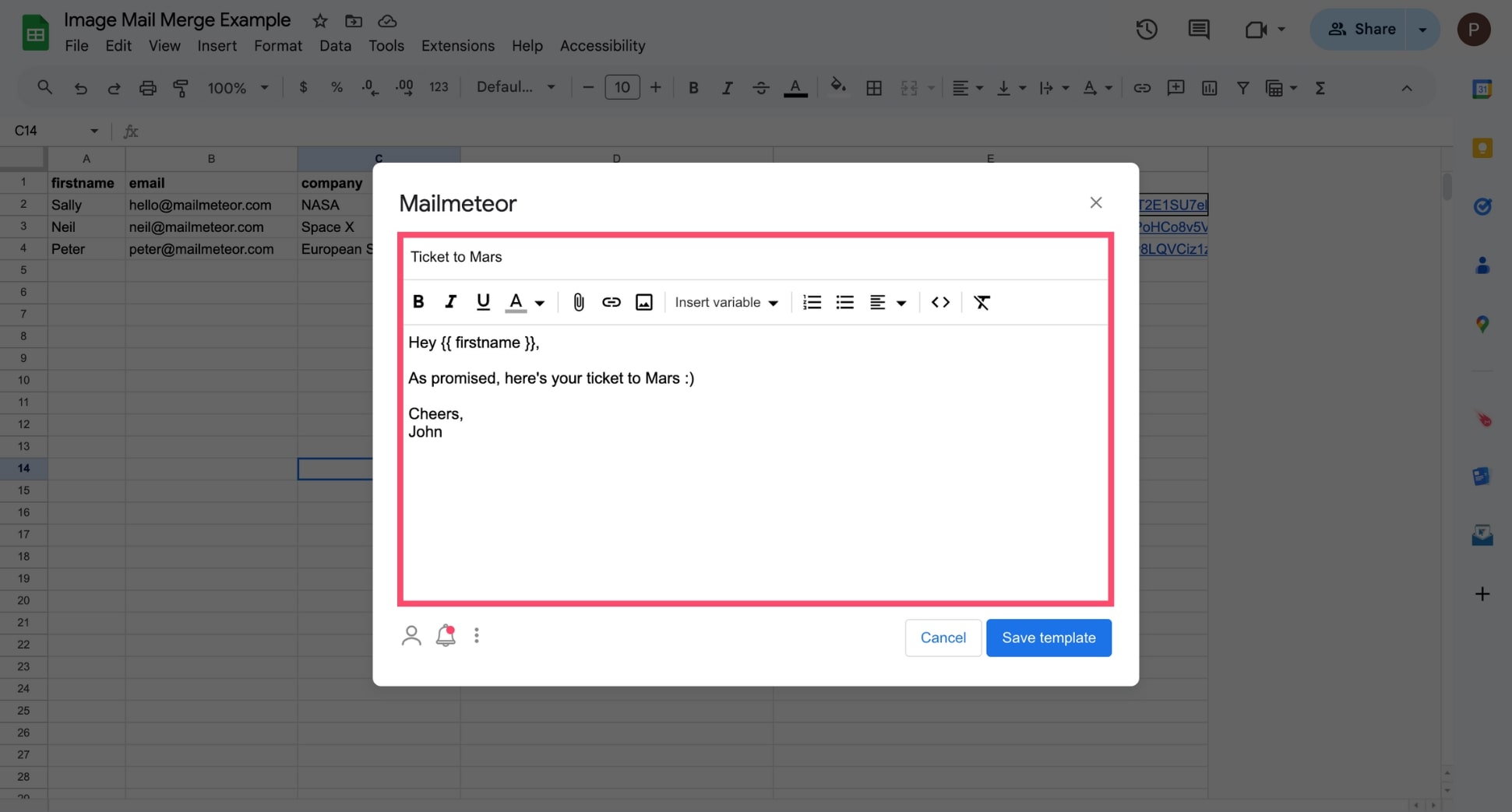Screen dimensions: 1512x812
Task: Click the cloud save status icon
Action: 387,21
